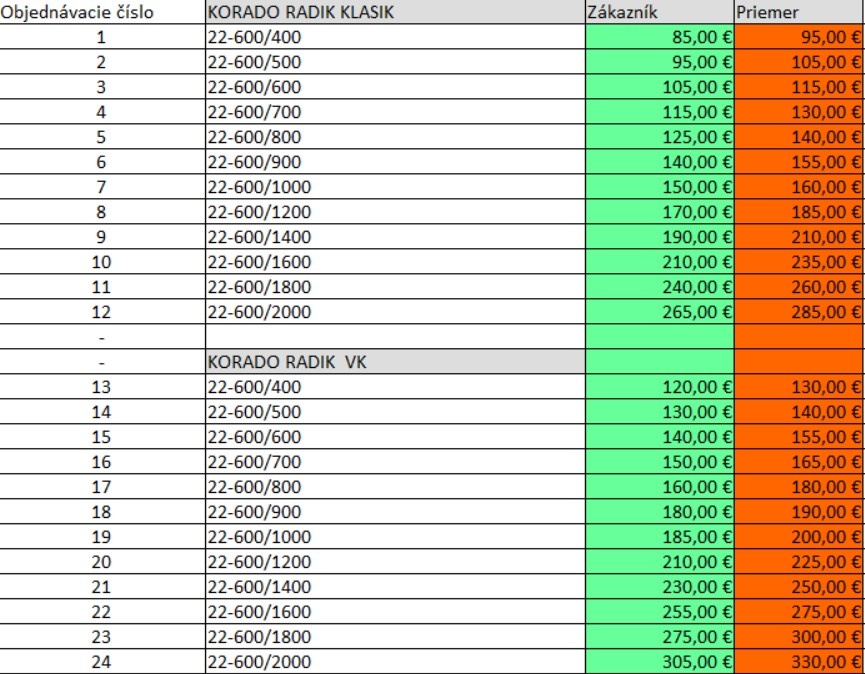Select 22-600/1000 in row 19
This screenshot has height=674, width=865.
395,537
